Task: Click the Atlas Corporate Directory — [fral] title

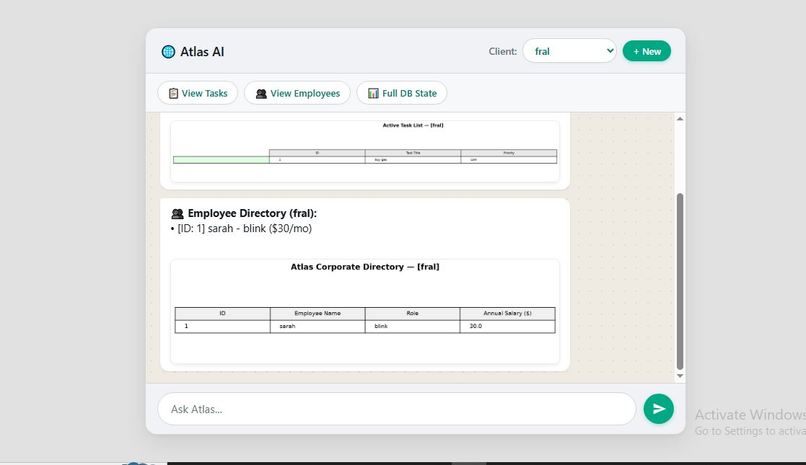Action: click(365, 267)
